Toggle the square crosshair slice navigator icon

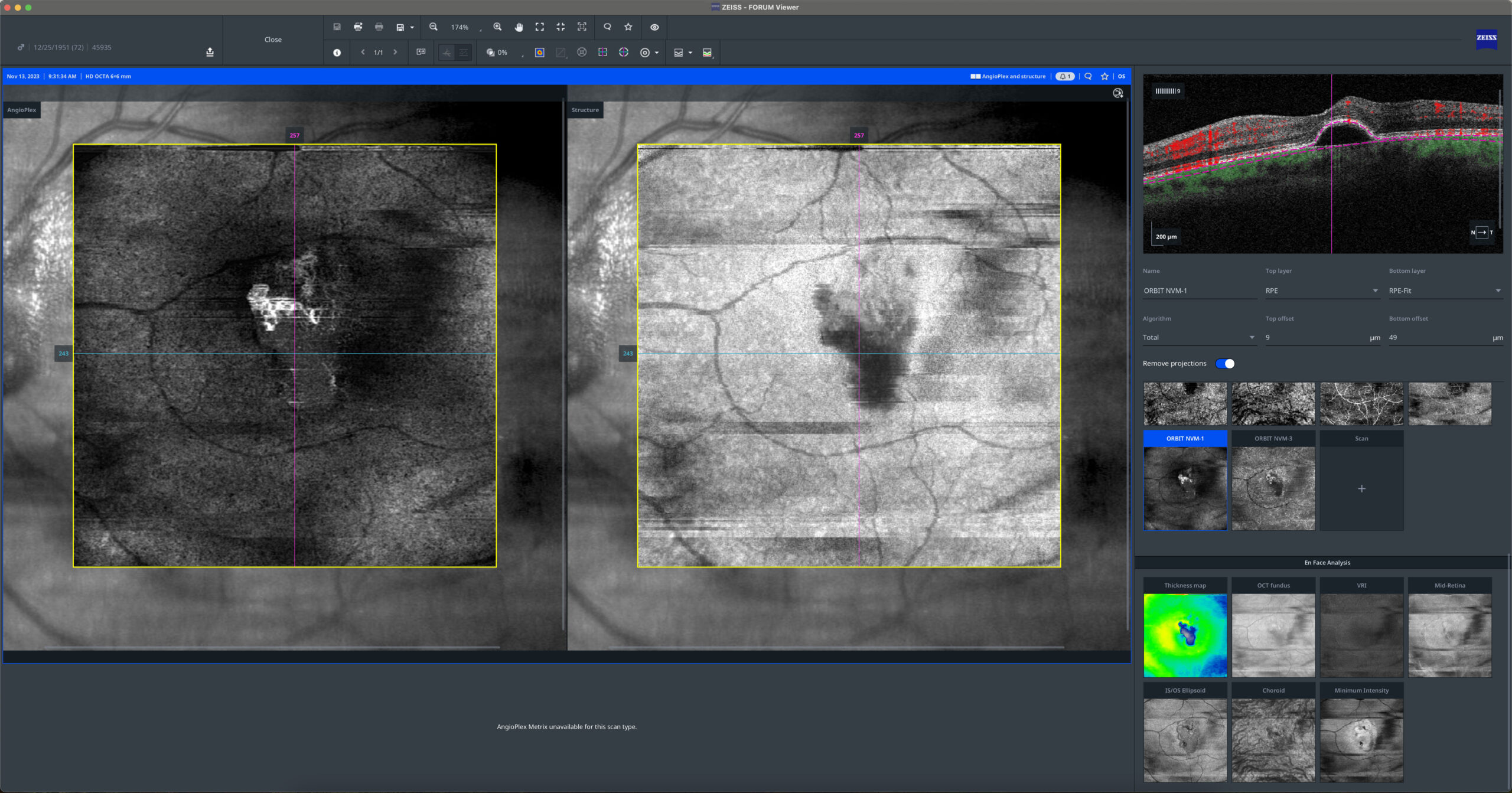click(602, 53)
